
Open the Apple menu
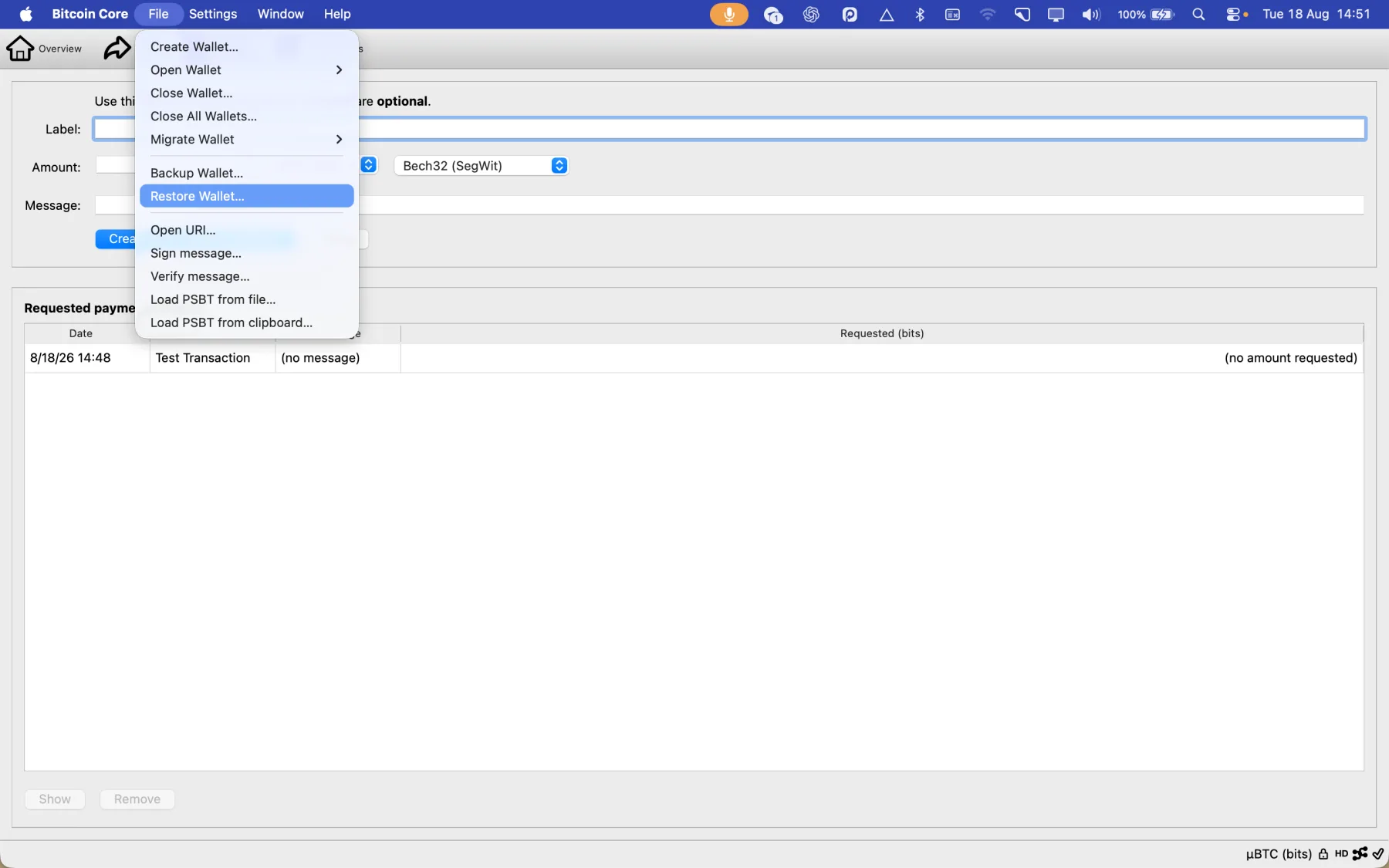26,14
